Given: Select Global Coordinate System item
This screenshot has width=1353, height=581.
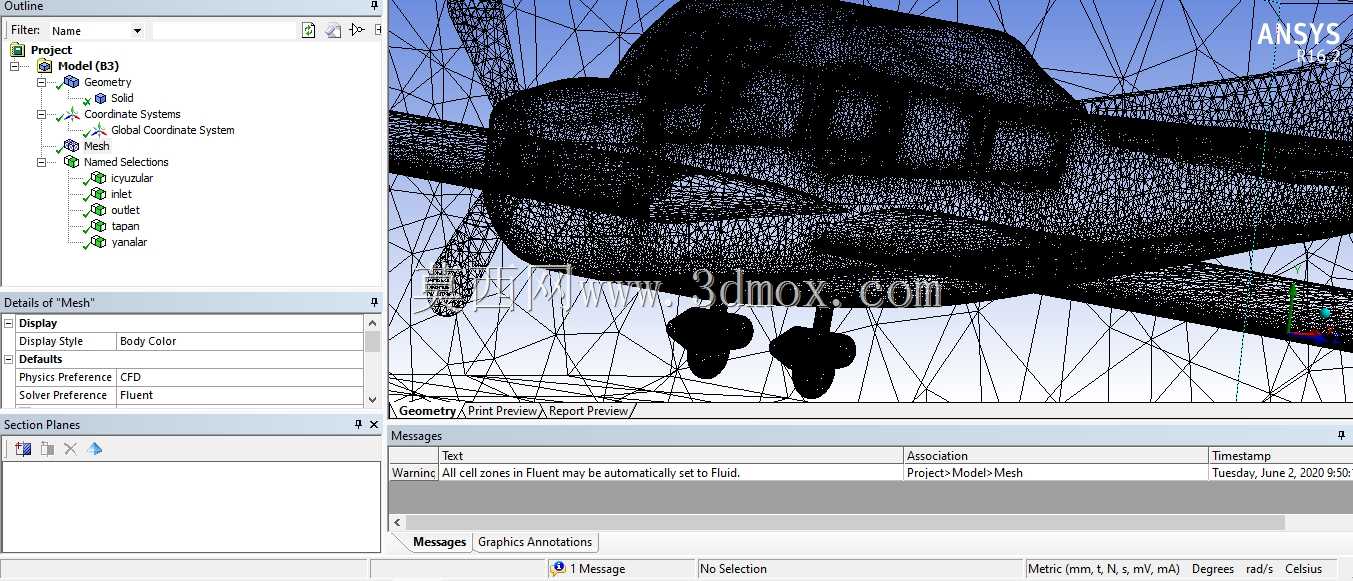Looking at the screenshot, I should (x=172, y=130).
